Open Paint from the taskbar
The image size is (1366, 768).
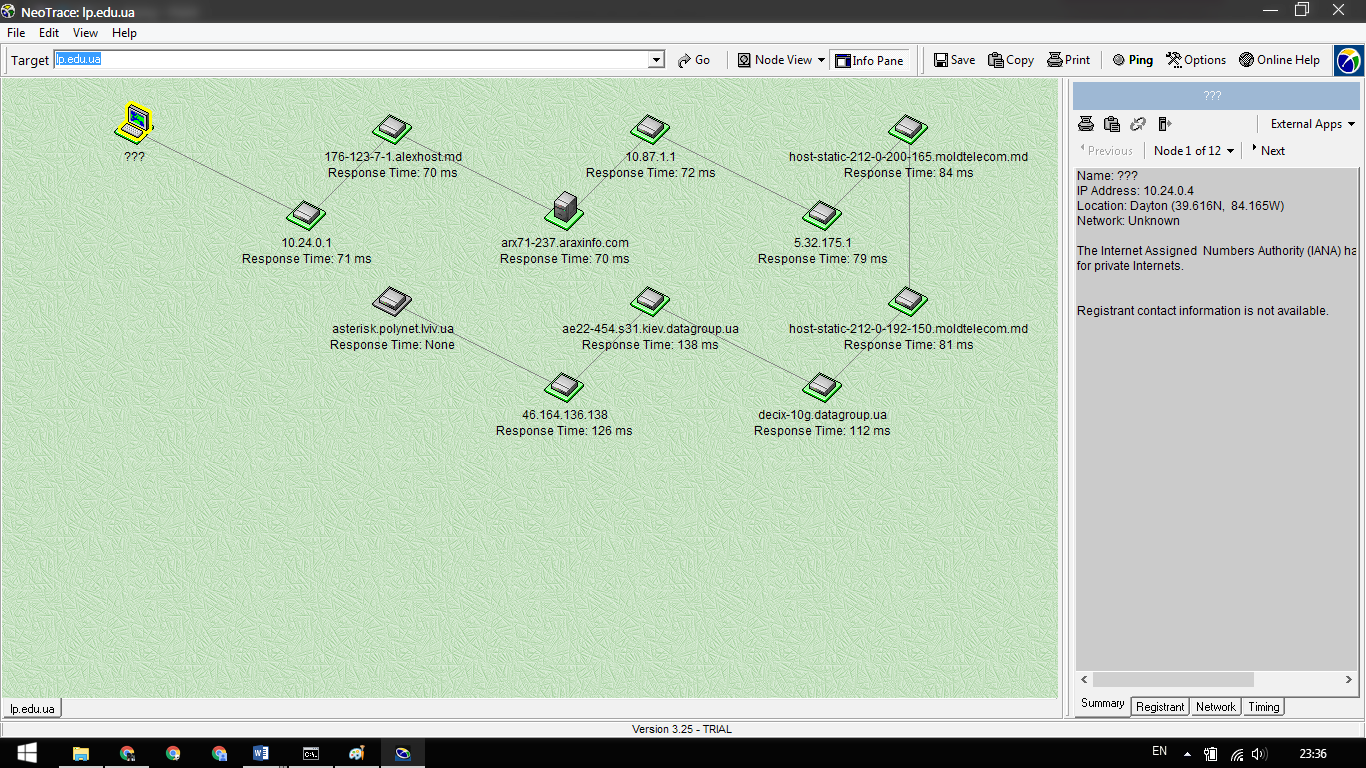tap(356, 753)
